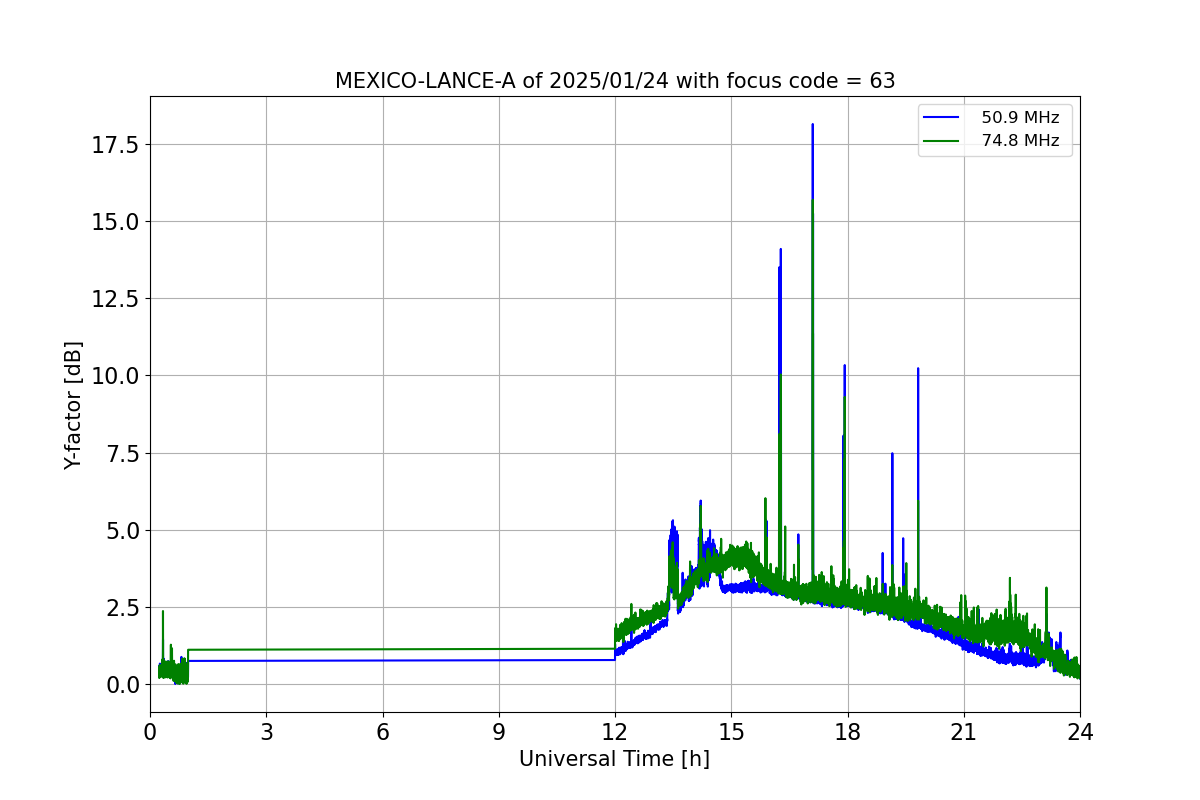Click the 50.9 MHz legend label

[1020, 118]
